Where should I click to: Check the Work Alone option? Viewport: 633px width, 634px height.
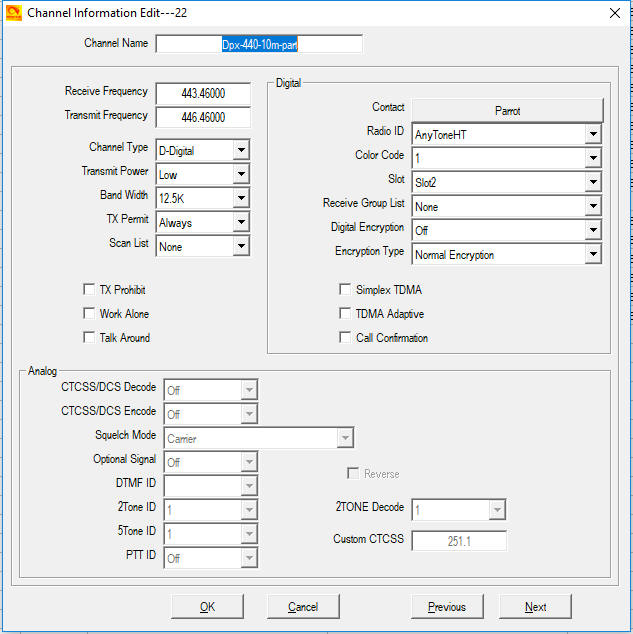coord(90,314)
